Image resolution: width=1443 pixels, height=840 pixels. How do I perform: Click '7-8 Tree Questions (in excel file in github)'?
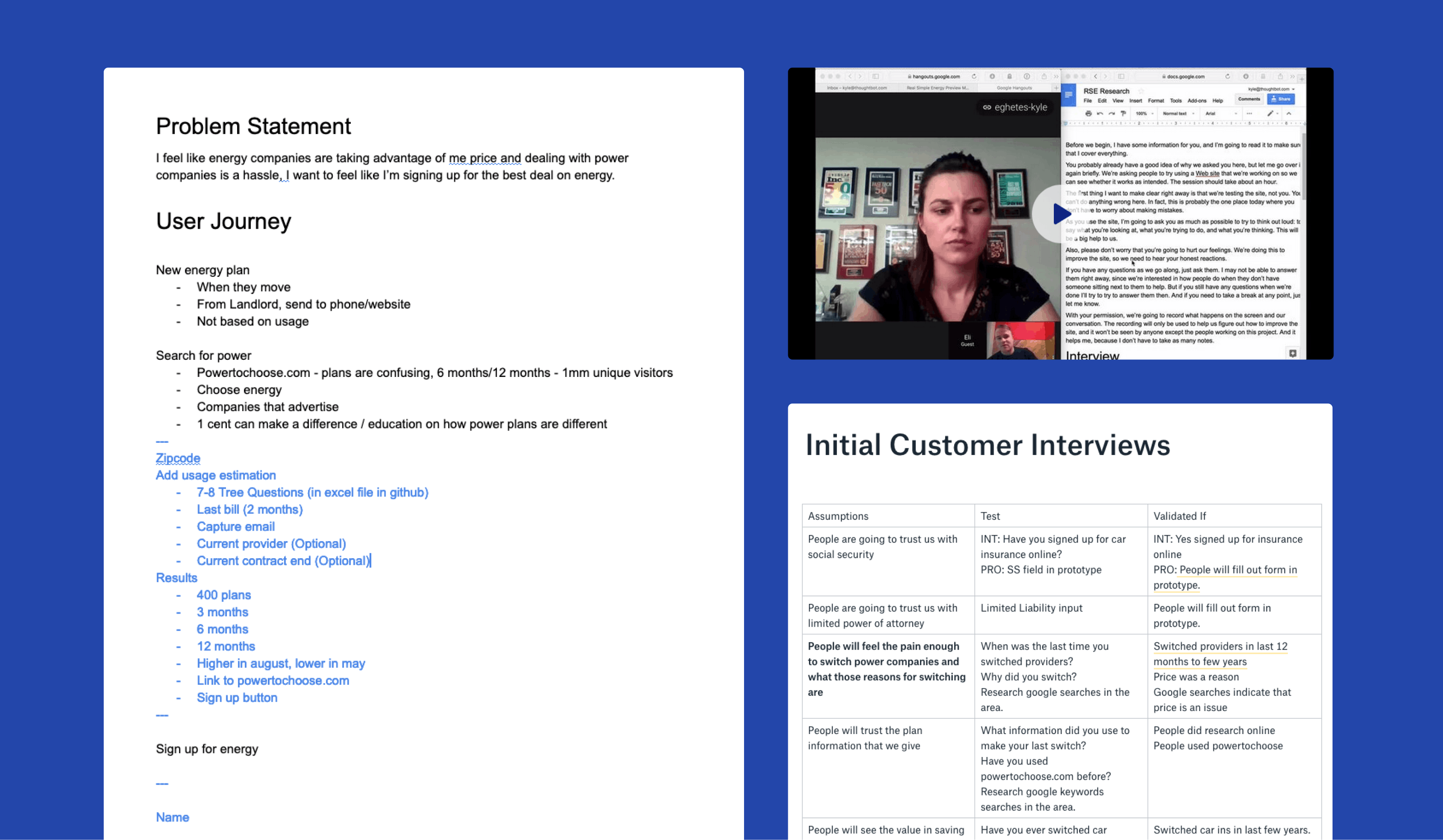coord(312,492)
